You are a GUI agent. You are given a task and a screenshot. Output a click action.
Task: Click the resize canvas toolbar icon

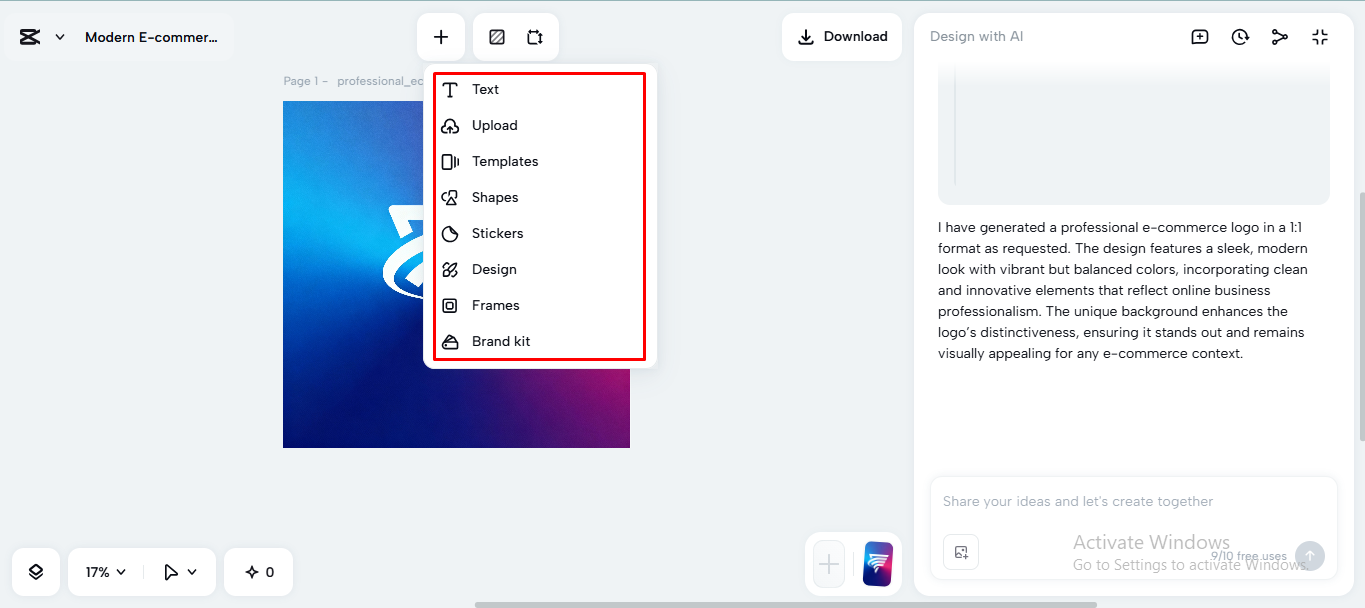point(535,36)
